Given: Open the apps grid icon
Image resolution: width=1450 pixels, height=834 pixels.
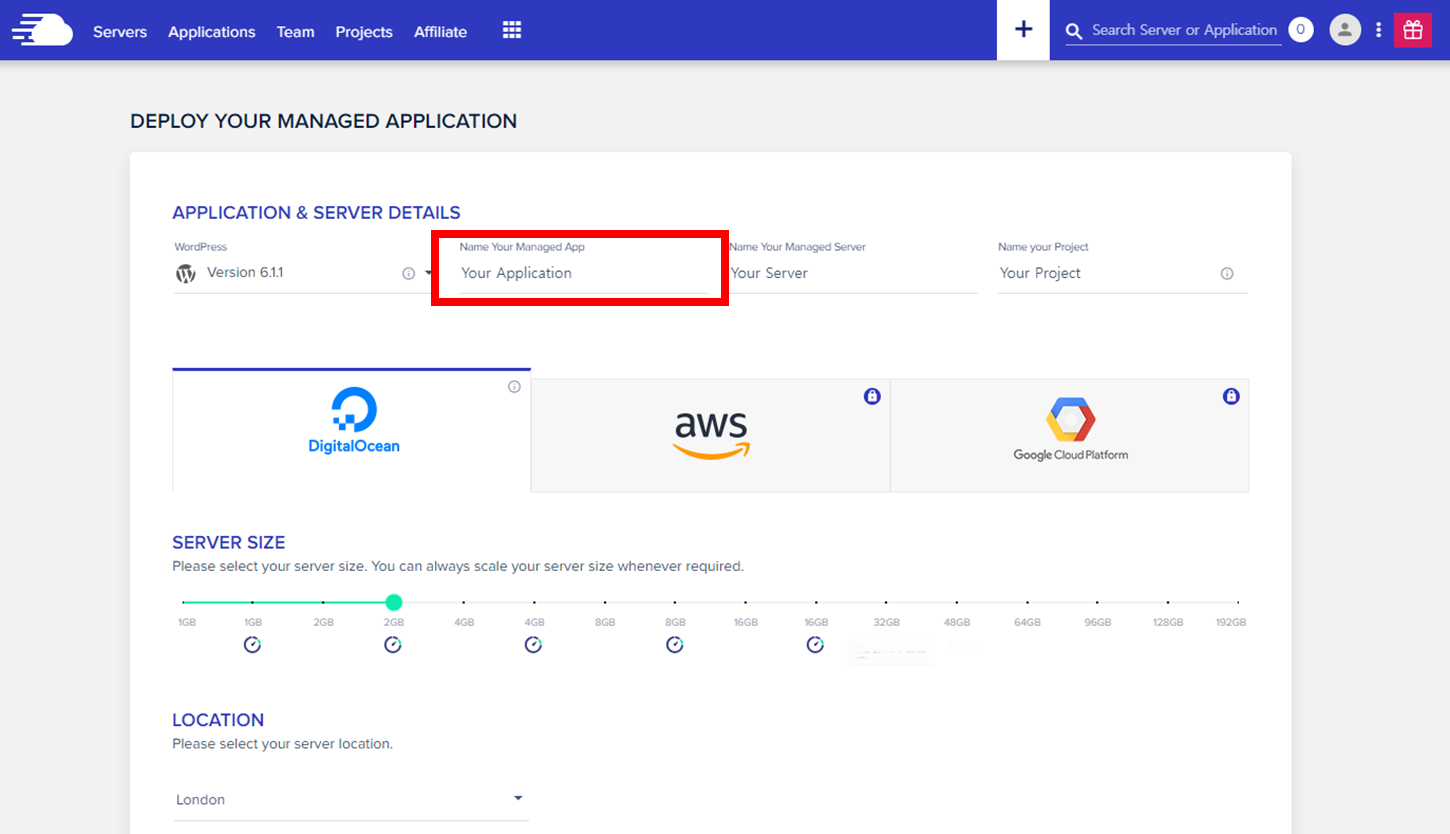Looking at the screenshot, I should click(x=512, y=30).
